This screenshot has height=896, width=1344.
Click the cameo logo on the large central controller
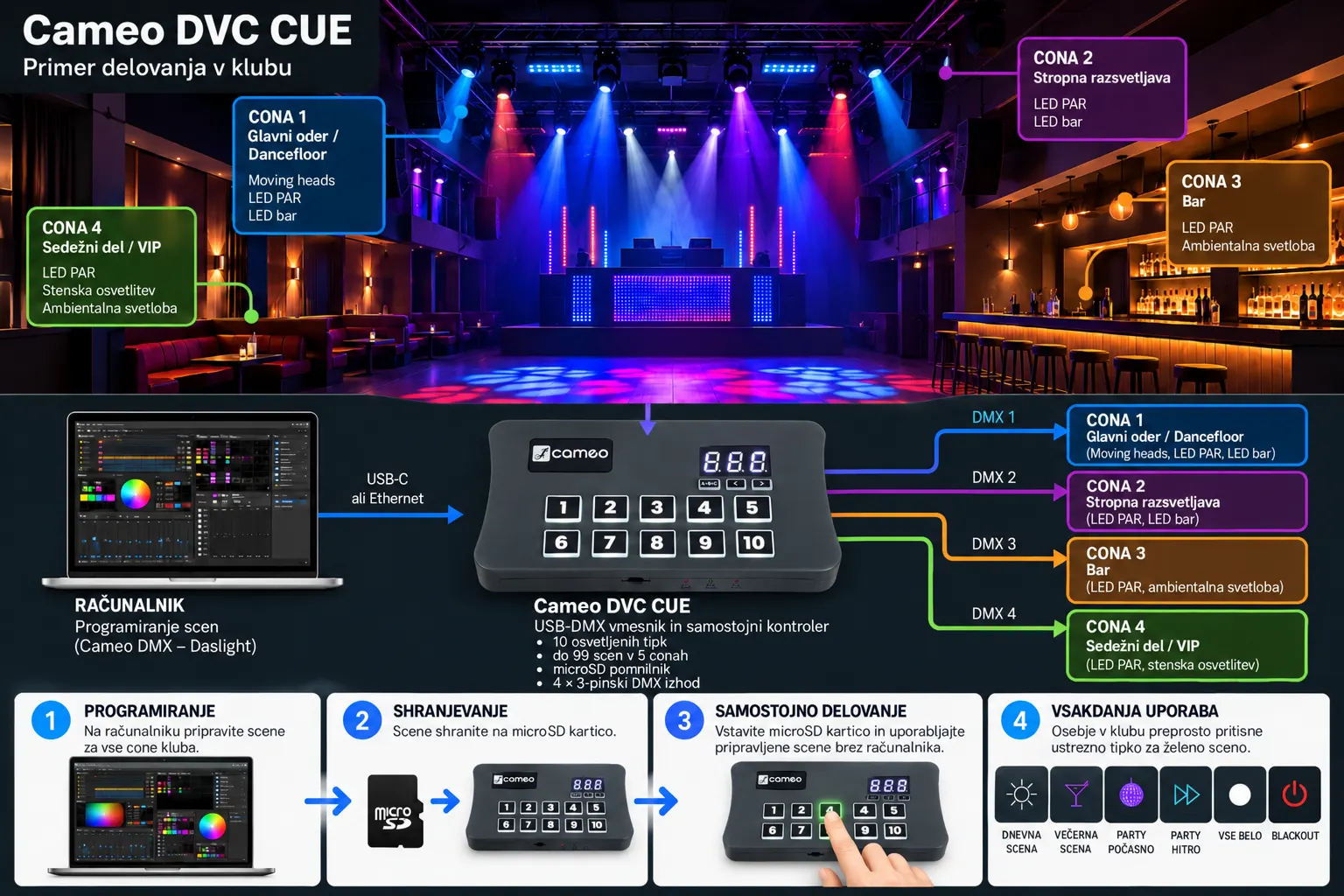570,453
